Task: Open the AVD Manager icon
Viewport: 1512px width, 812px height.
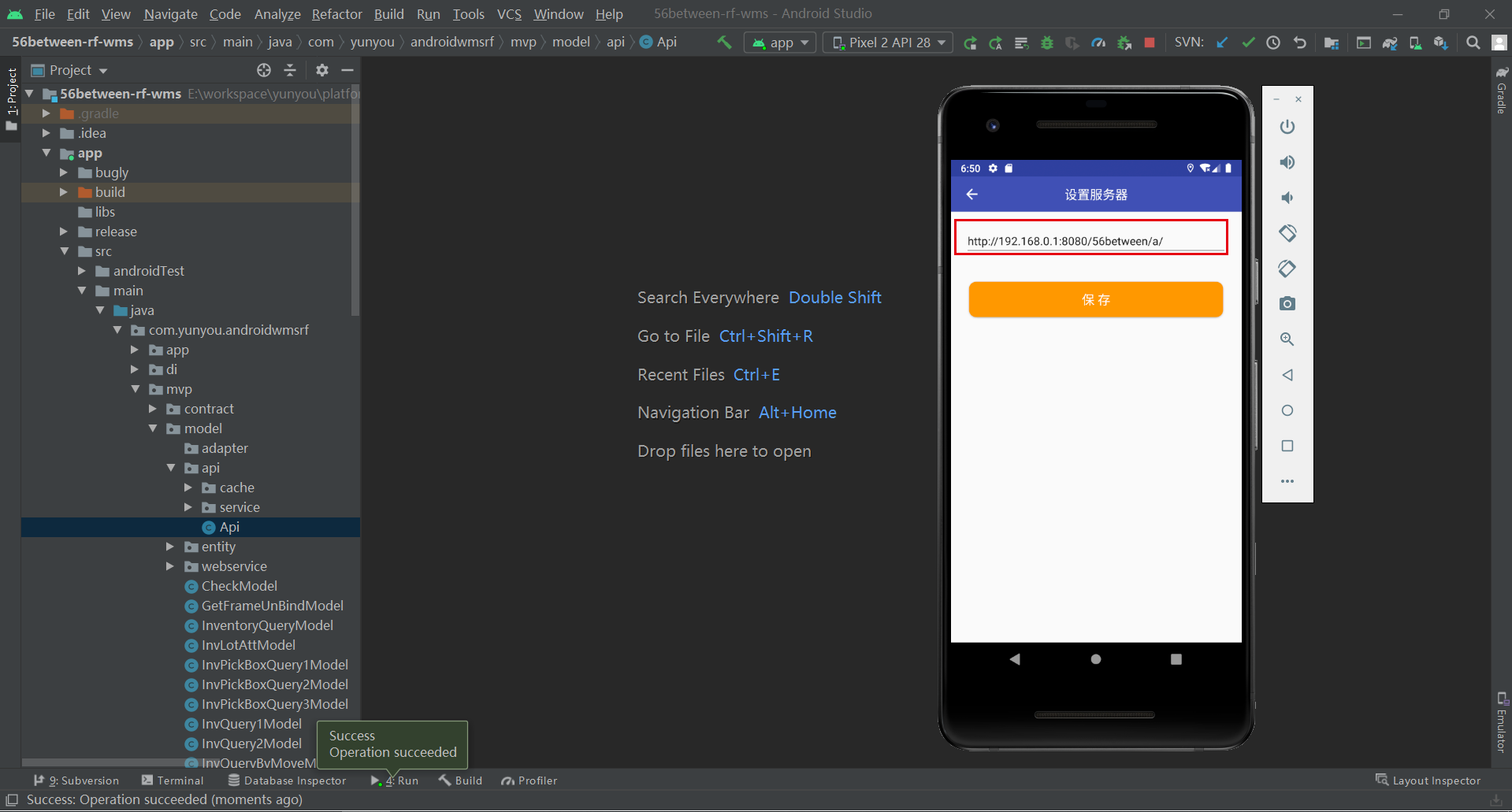Action: pyautogui.click(x=1416, y=43)
